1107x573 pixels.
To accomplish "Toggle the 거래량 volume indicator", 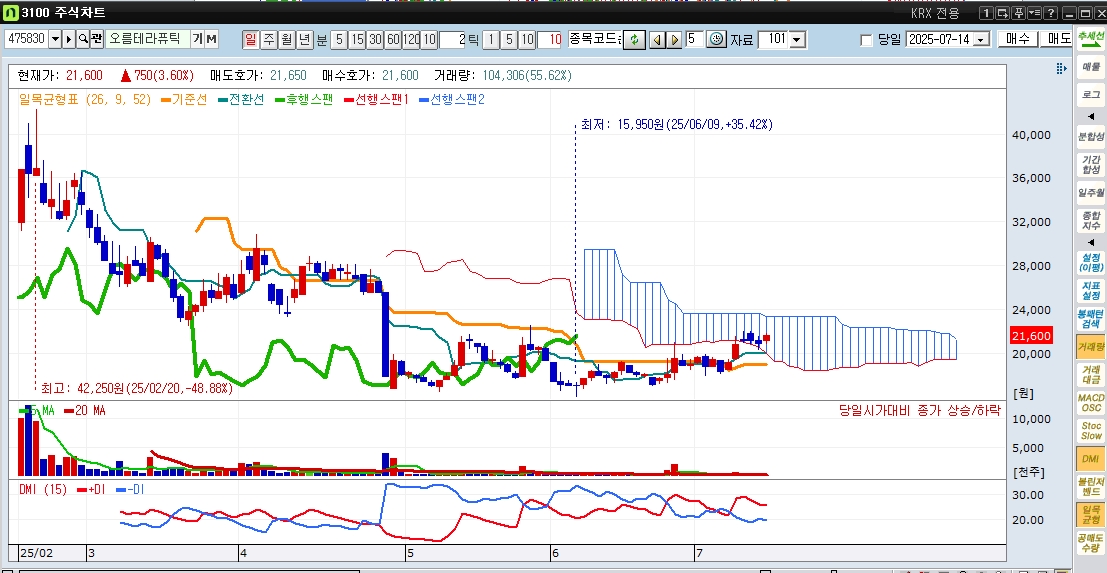I will click(1090, 347).
